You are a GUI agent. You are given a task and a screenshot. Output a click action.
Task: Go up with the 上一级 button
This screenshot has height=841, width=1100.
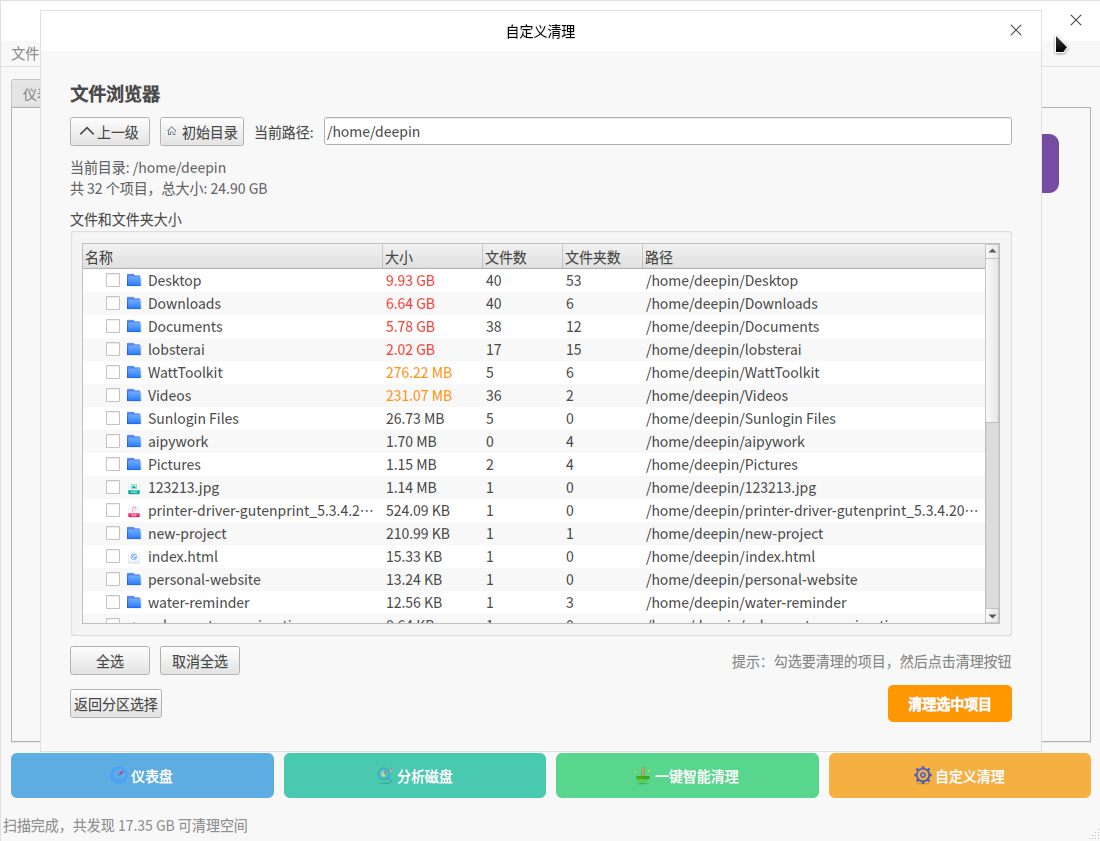110,132
